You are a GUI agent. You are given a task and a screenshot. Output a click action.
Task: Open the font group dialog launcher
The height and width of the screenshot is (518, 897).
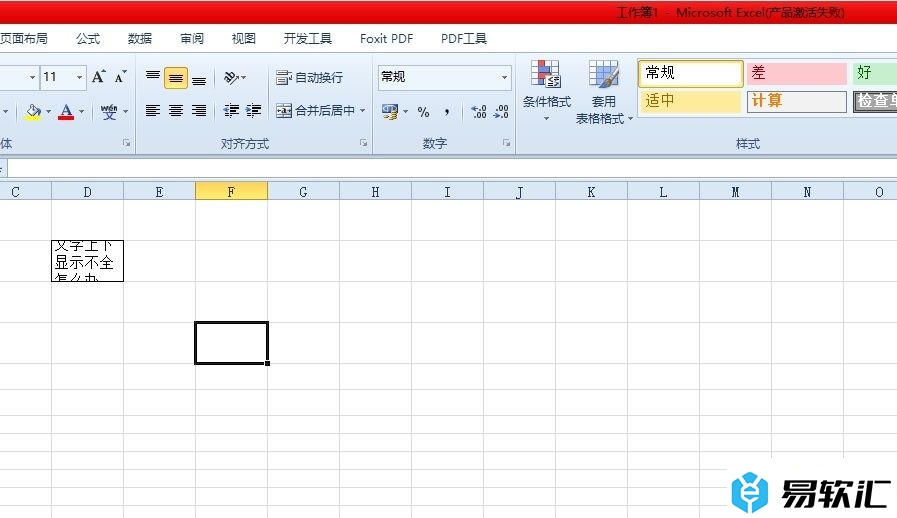pyautogui.click(x=126, y=143)
